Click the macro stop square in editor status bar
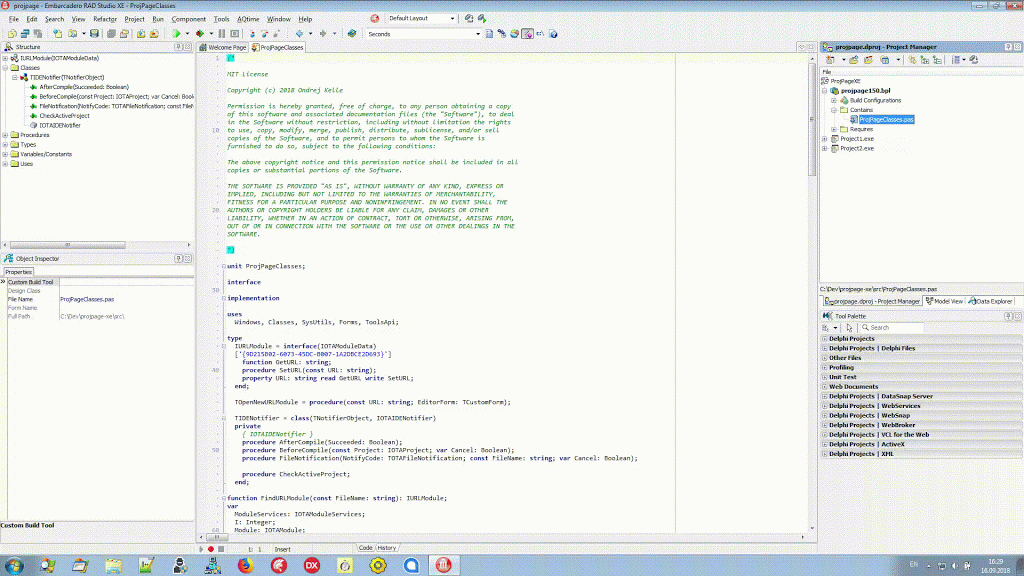The width and height of the screenshot is (1024, 576). click(x=221, y=549)
